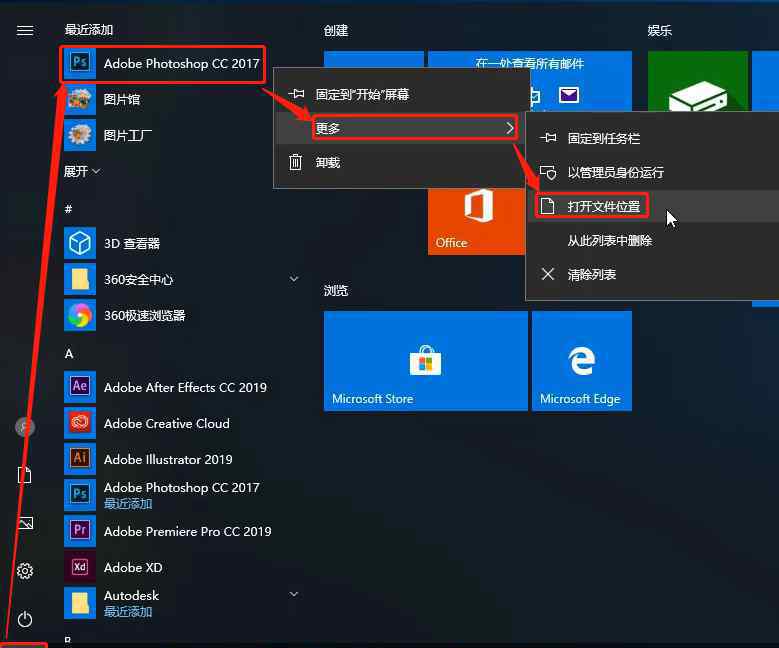Viewport: 779px width, 648px height.
Task: Click the Microsoft Store tile
Action: (425, 361)
